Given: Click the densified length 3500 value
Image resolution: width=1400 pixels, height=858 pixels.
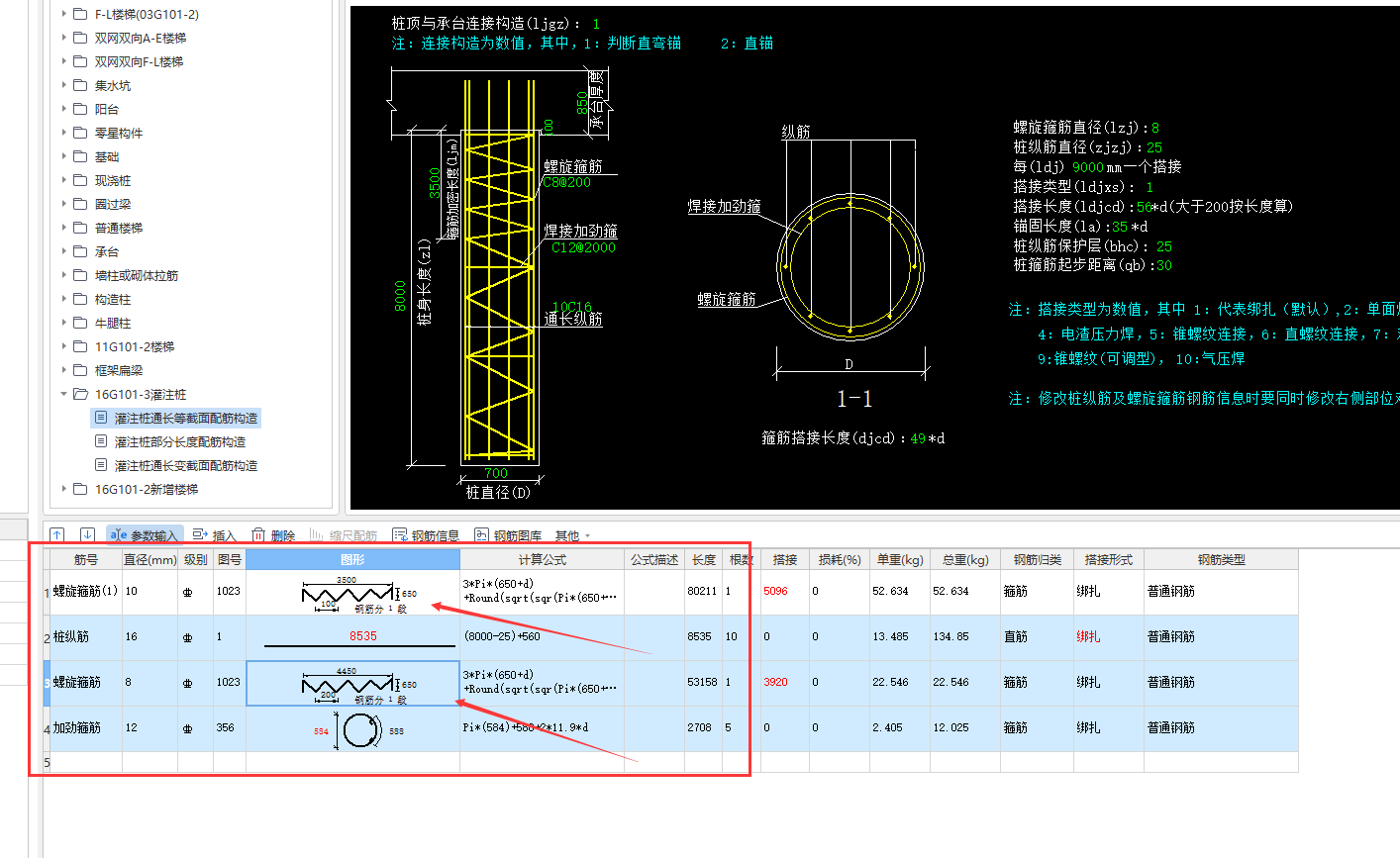Looking at the screenshot, I should pyautogui.click(x=435, y=182).
